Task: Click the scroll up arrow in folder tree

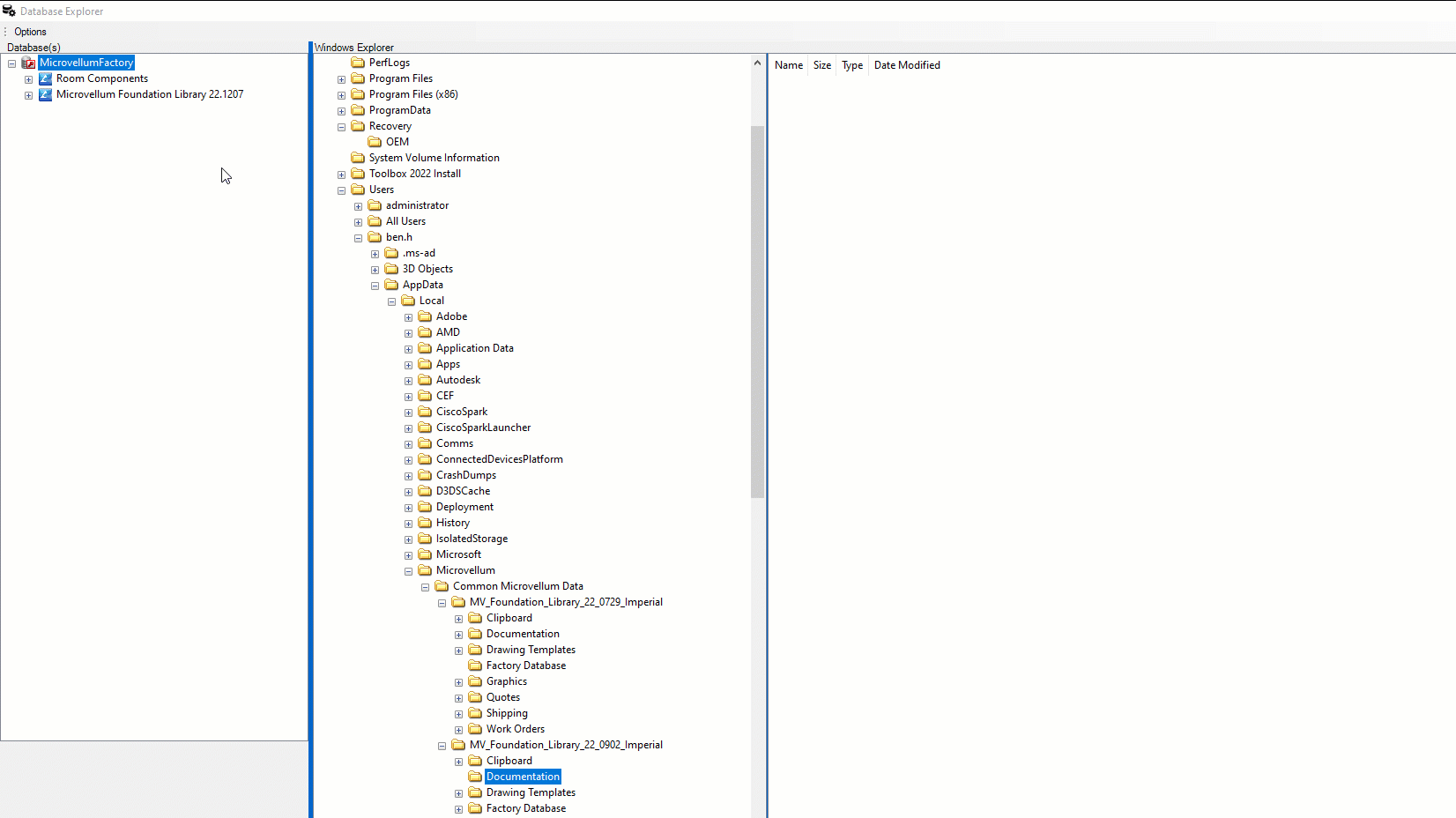Action: tap(757, 63)
